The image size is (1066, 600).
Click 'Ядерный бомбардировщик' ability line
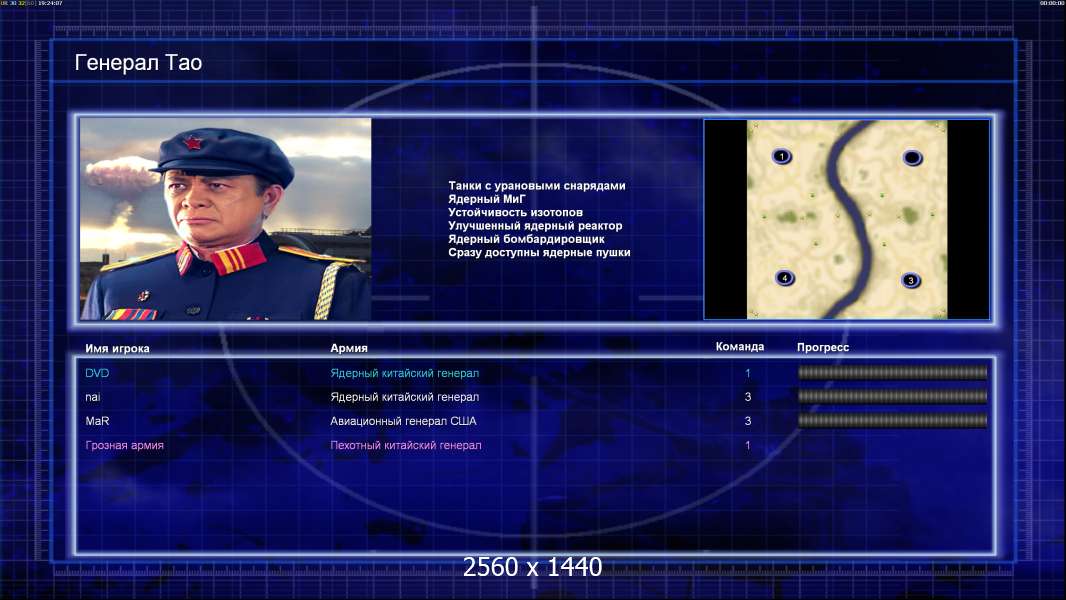click(526, 239)
